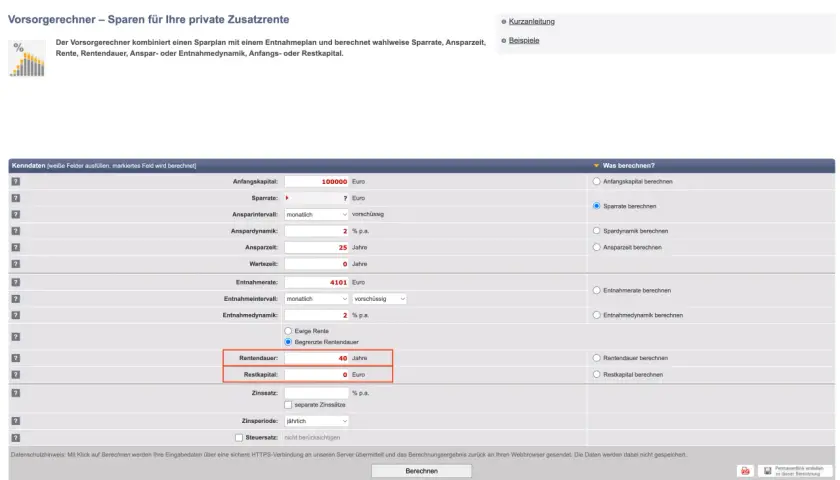
Task: Click the Entnahmedynamik input field
Action: [x=317, y=315]
